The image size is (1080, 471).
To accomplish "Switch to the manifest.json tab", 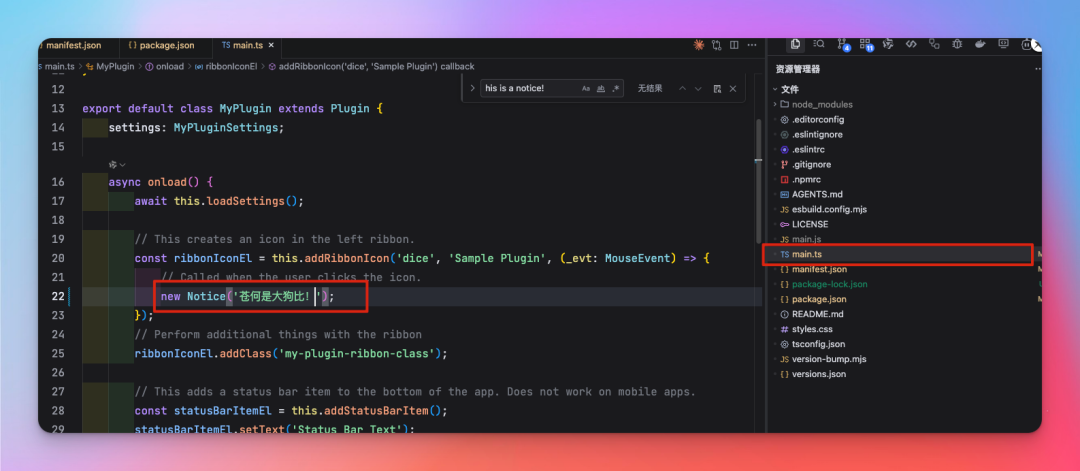I will 72,45.
